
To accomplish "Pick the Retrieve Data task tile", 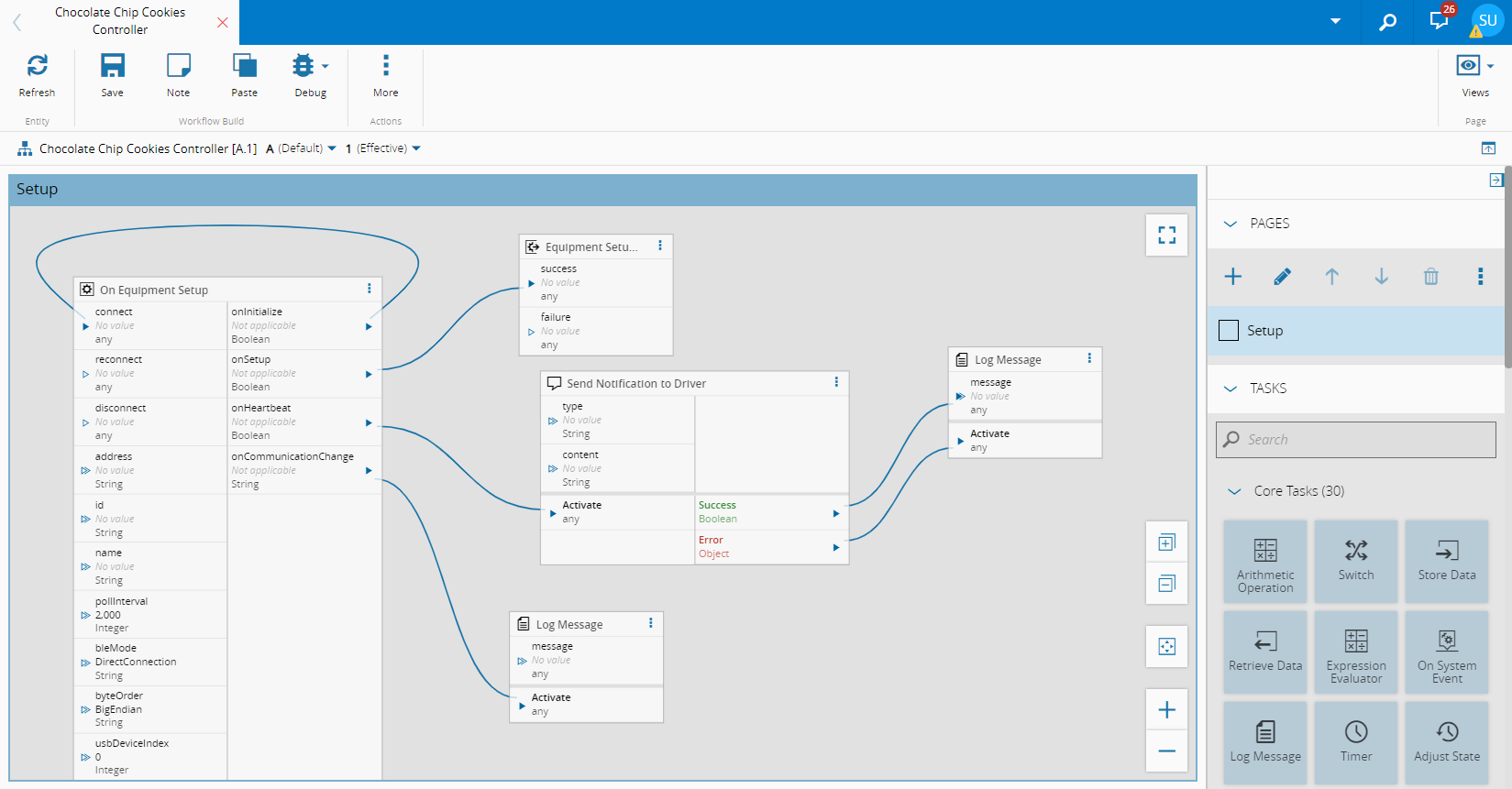I will coord(1265,652).
